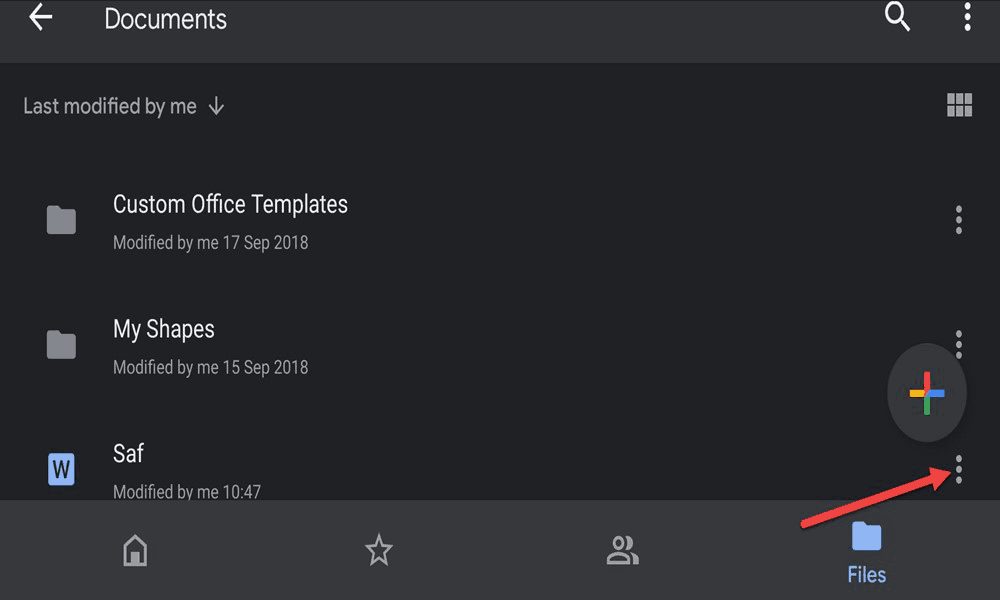Click the Custom Office Templates folder icon
The image size is (1000, 600).
tap(61, 220)
